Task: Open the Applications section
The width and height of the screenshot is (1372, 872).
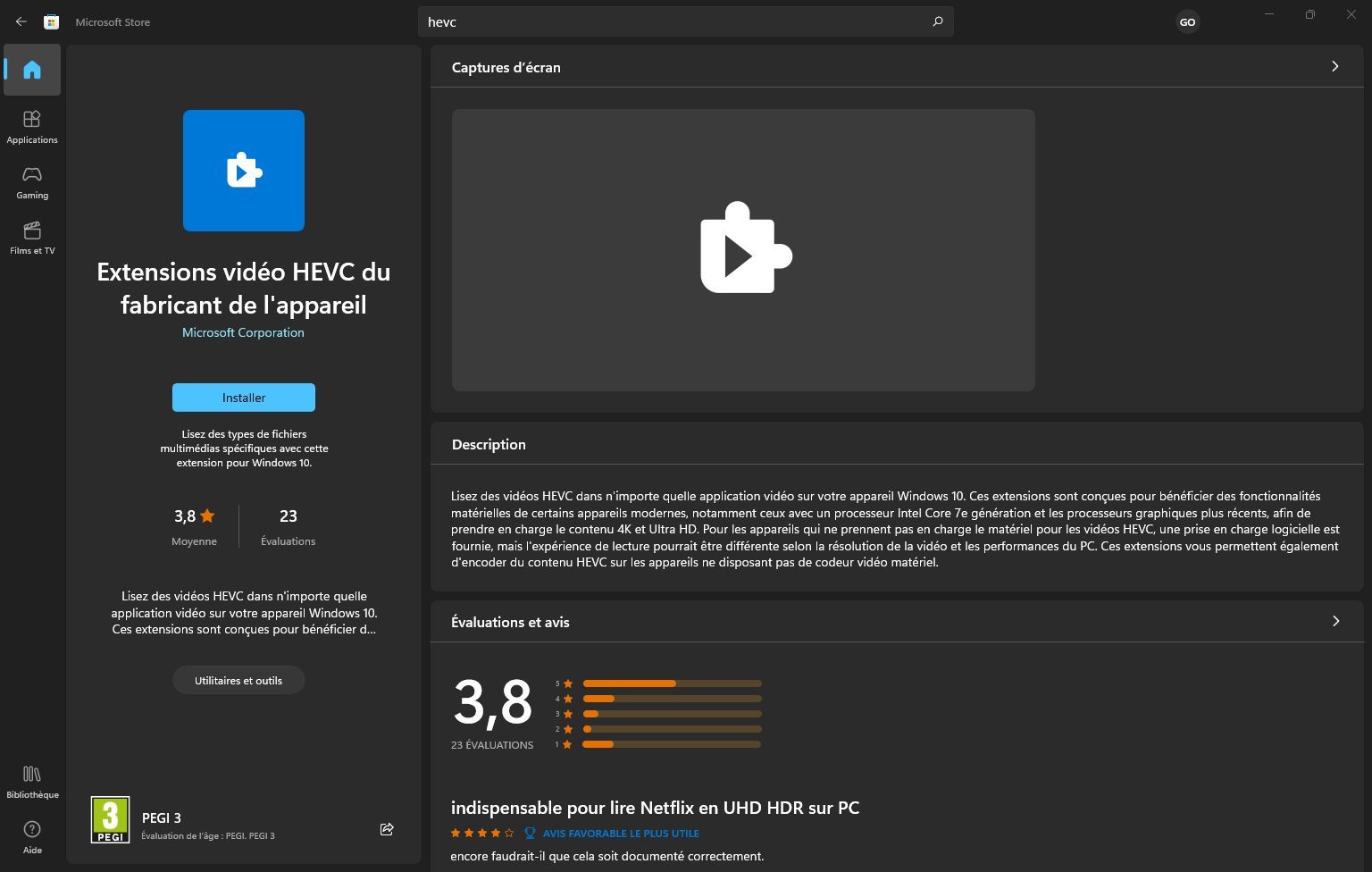Action: coord(32,127)
